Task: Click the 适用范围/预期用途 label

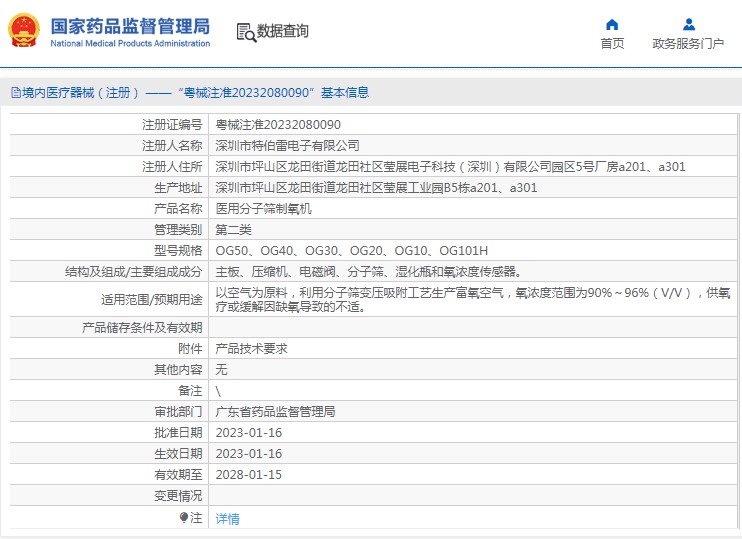Action: click(152, 300)
